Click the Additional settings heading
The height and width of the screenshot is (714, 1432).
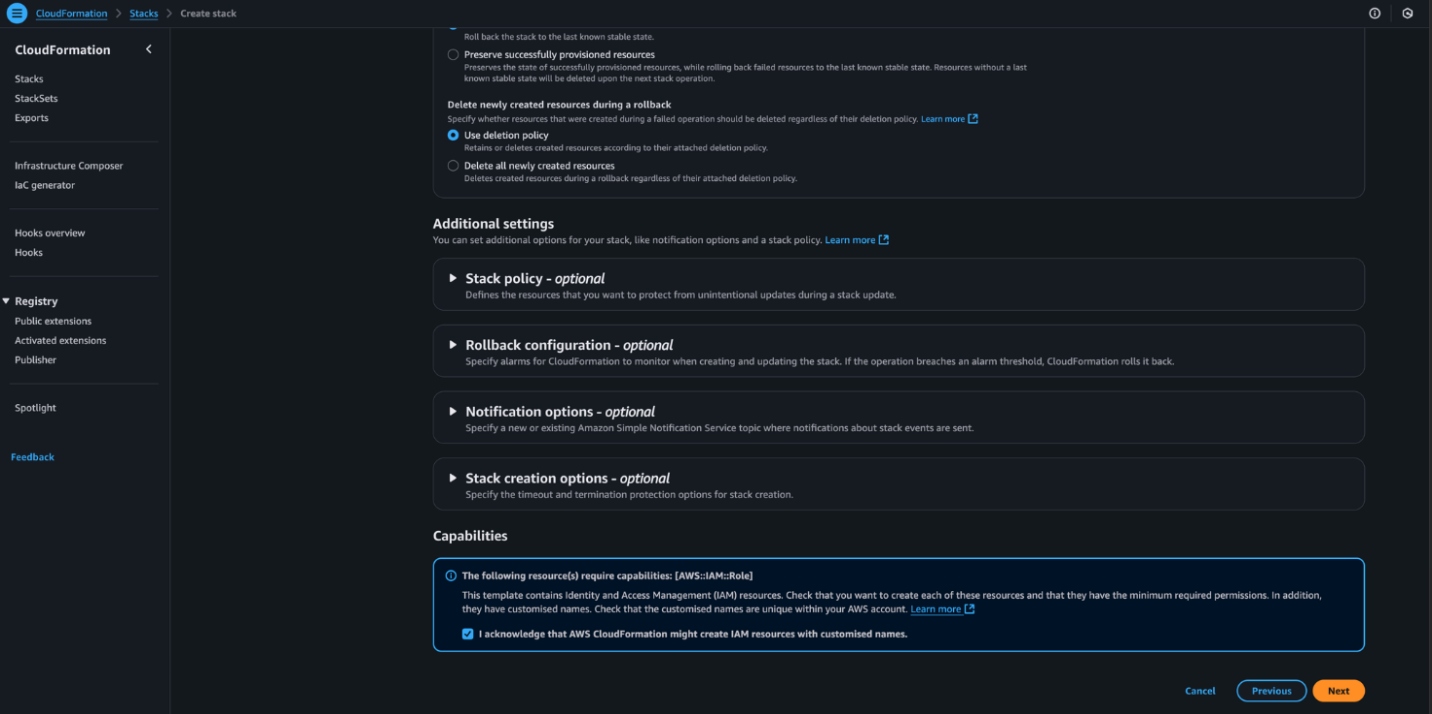pos(493,224)
